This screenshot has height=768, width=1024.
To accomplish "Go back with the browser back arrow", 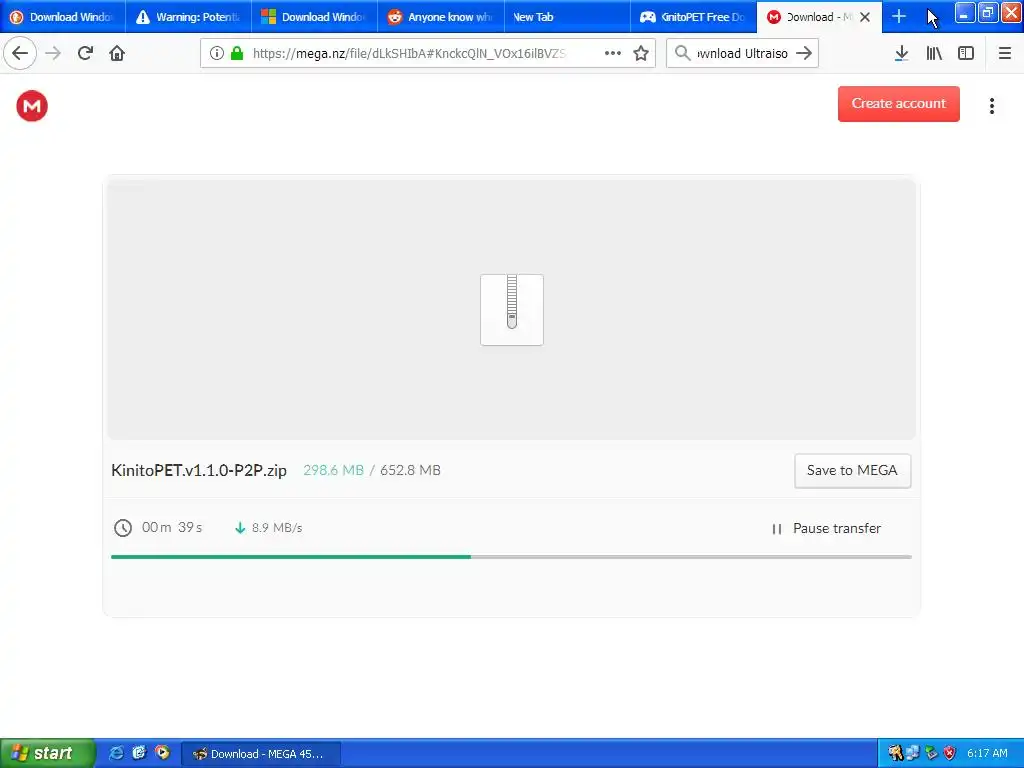I will coord(20,53).
